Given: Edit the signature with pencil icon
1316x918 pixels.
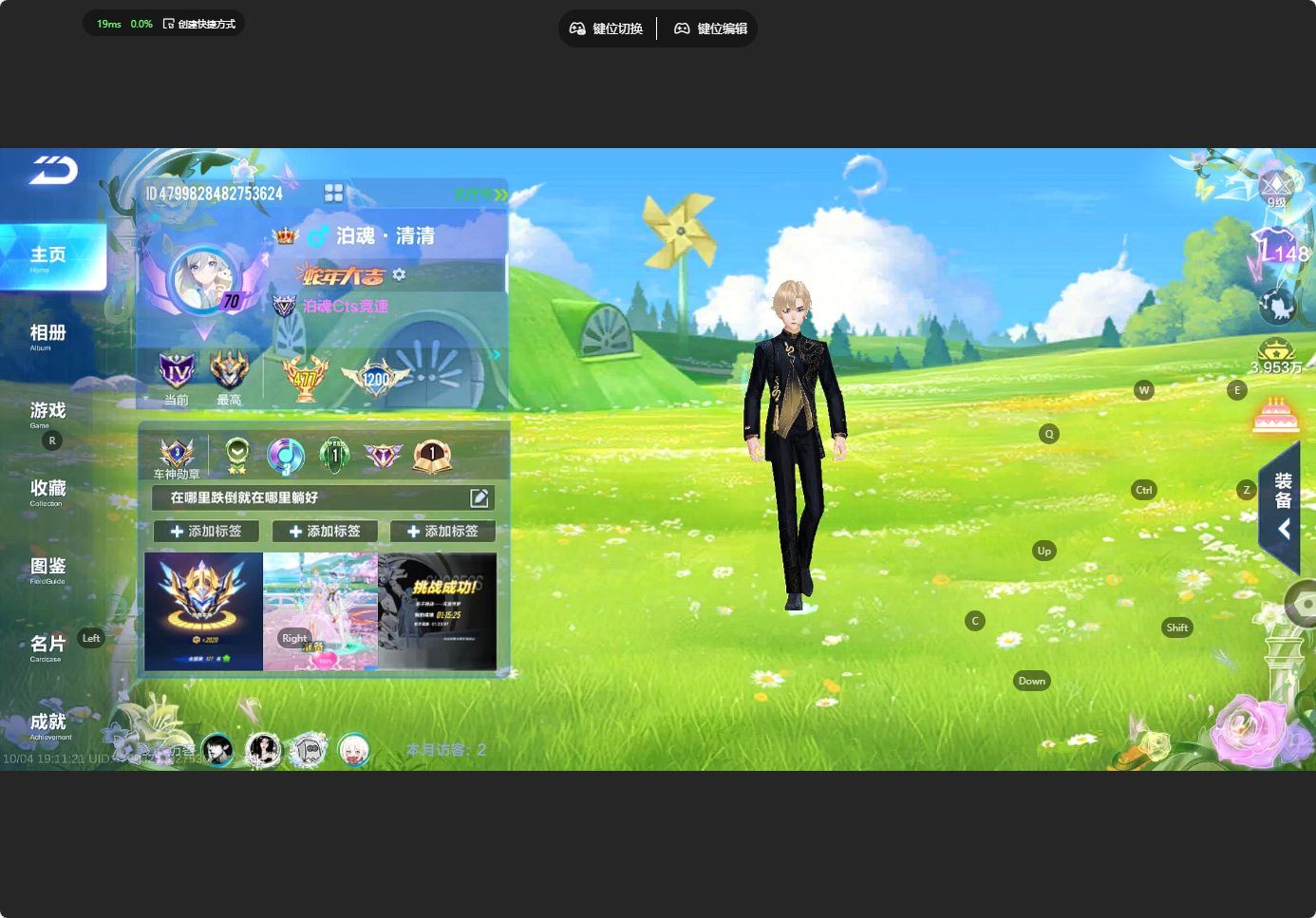Looking at the screenshot, I should click(479, 497).
